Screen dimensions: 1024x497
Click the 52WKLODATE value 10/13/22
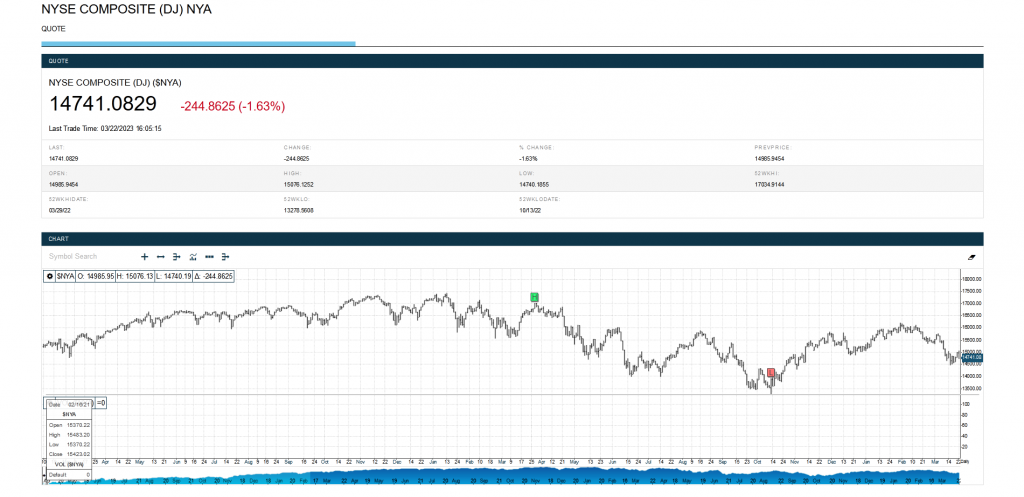[528, 210]
